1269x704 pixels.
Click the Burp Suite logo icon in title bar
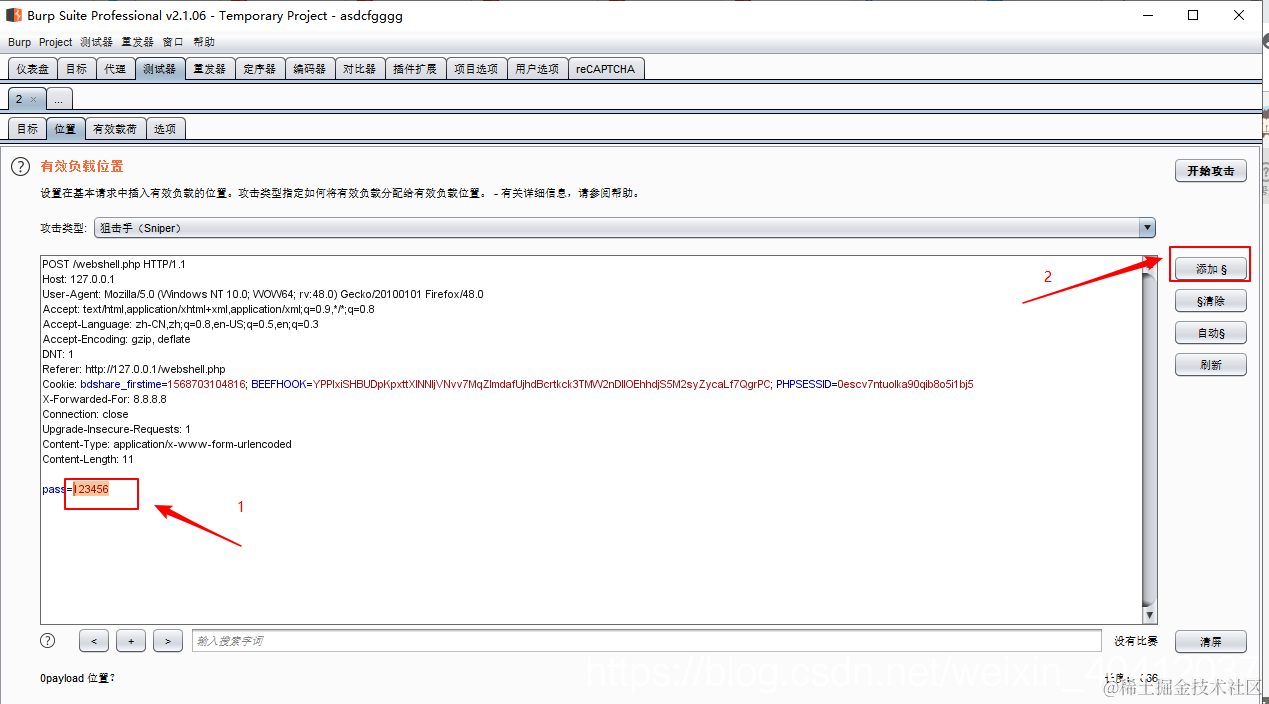(x=14, y=15)
